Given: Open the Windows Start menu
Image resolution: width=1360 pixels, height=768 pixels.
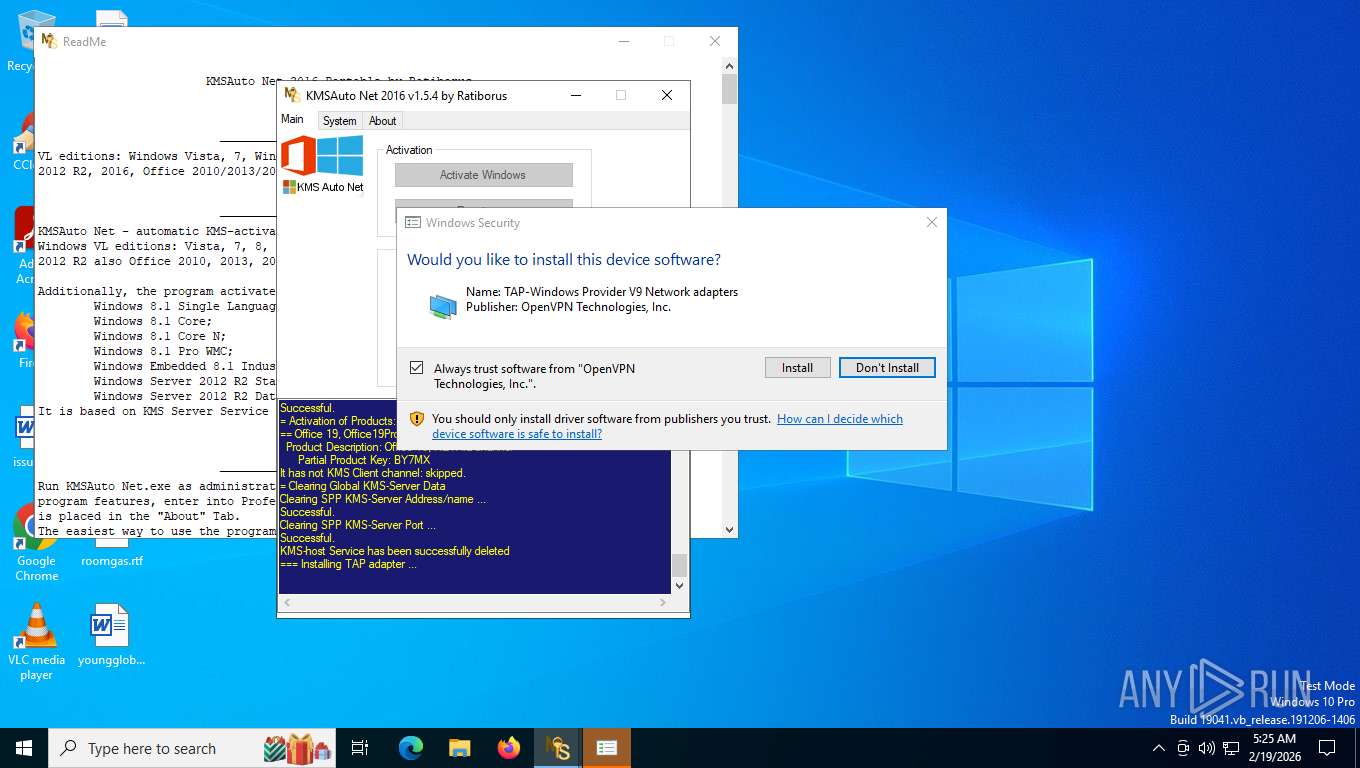Looking at the screenshot, I should pos(23,748).
